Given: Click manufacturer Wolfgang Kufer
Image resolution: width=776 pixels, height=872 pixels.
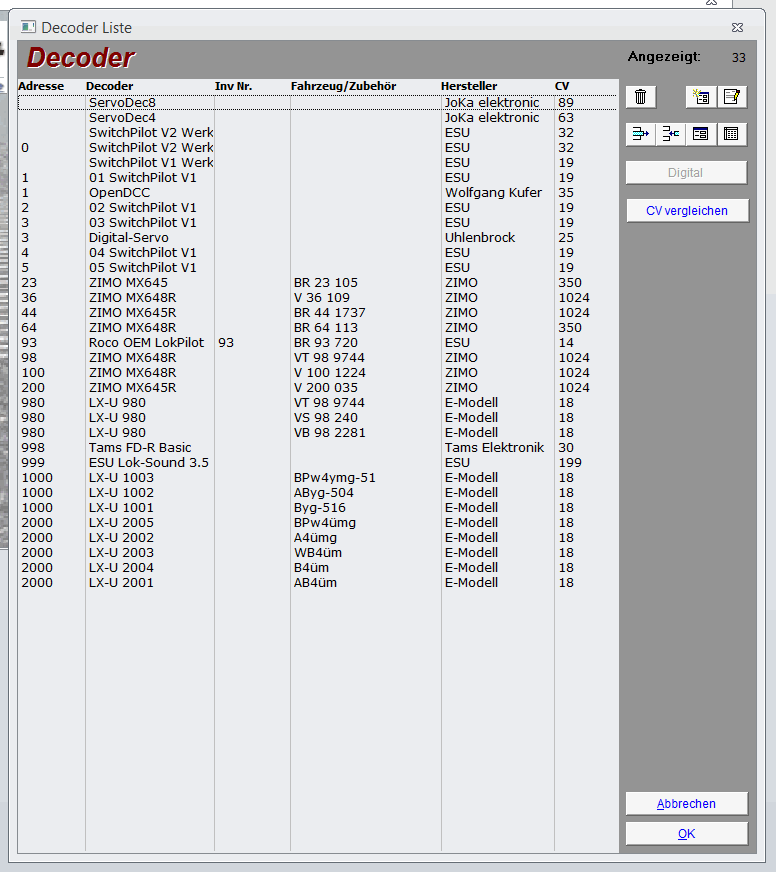Looking at the screenshot, I should click(493, 193).
